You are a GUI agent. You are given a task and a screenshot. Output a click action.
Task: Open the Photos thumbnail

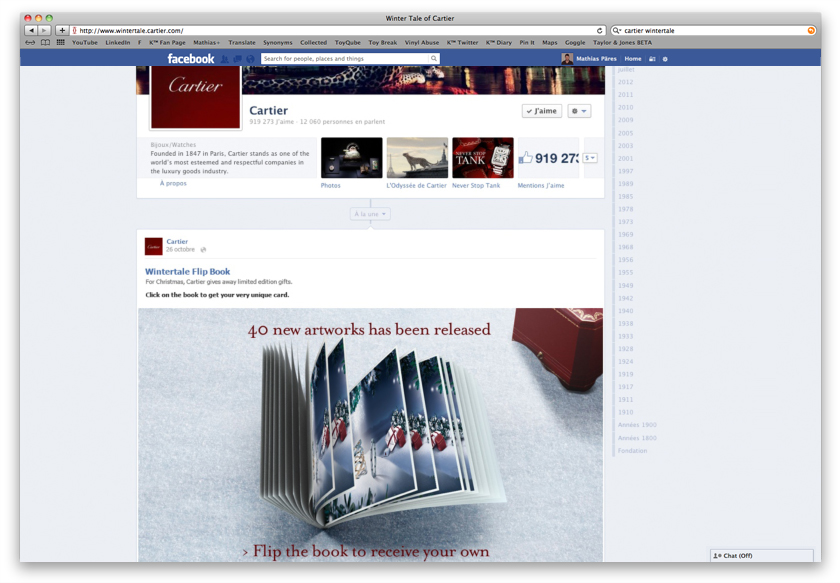tap(351, 158)
